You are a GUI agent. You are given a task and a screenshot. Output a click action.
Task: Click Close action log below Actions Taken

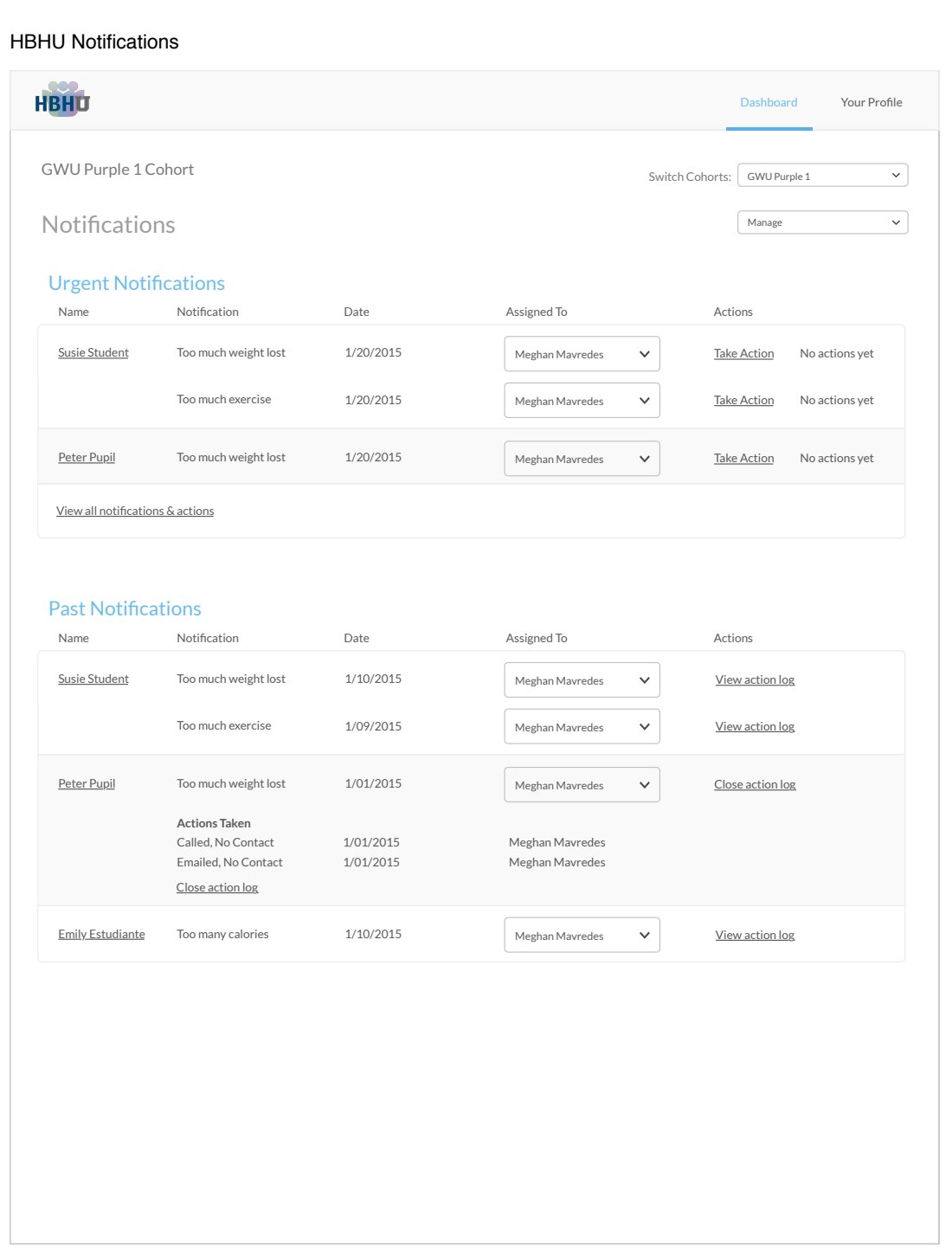click(217, 887)
